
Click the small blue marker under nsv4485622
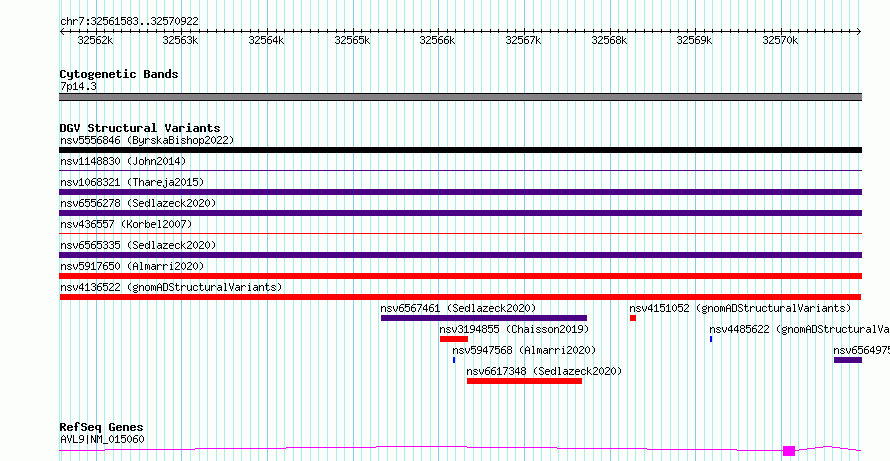(711, 339)
